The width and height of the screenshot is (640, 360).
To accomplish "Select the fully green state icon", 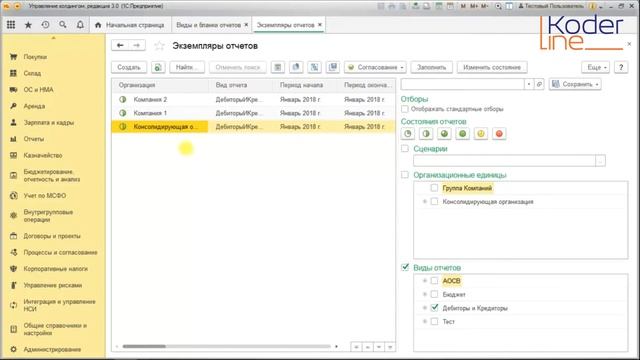I will [462, 133].
